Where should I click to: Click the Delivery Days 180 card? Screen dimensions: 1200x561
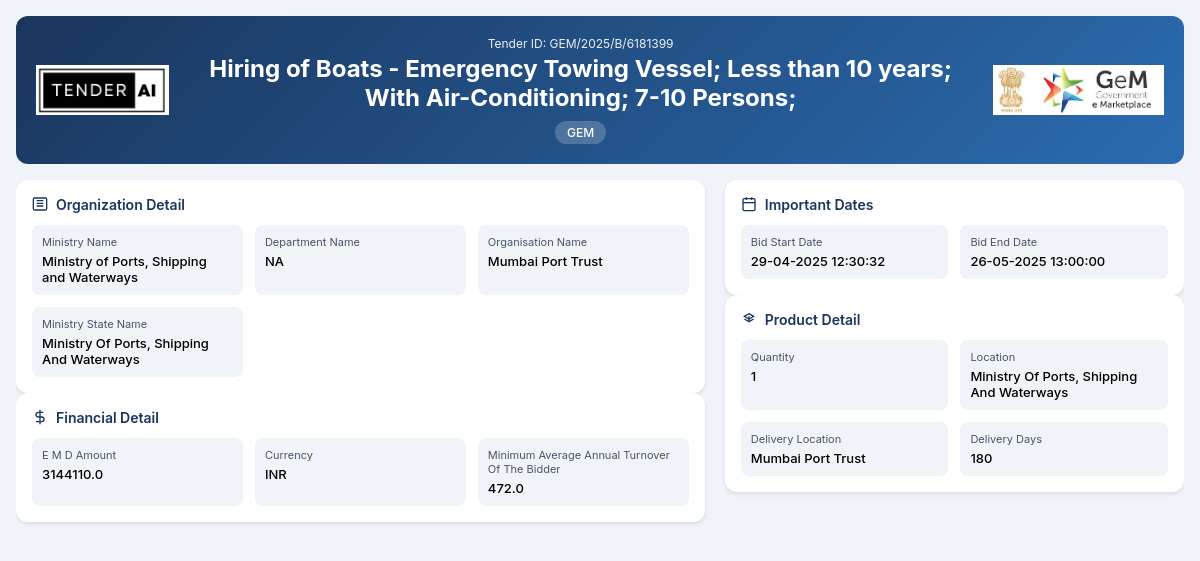(1064, 449)
